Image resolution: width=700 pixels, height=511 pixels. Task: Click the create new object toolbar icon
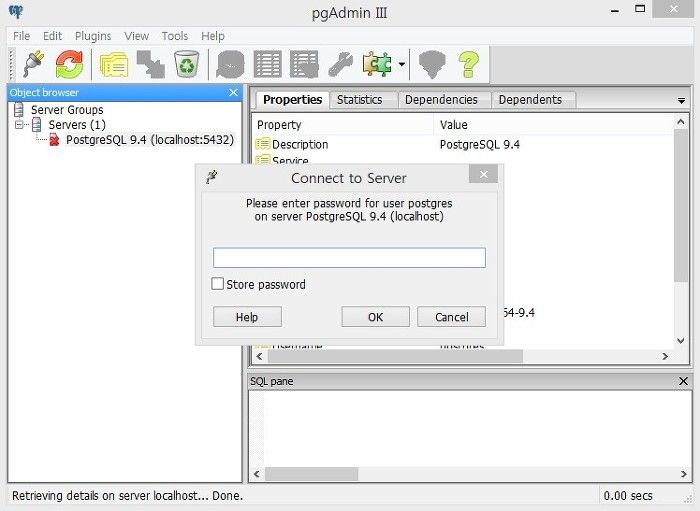(x=150, y=65)
